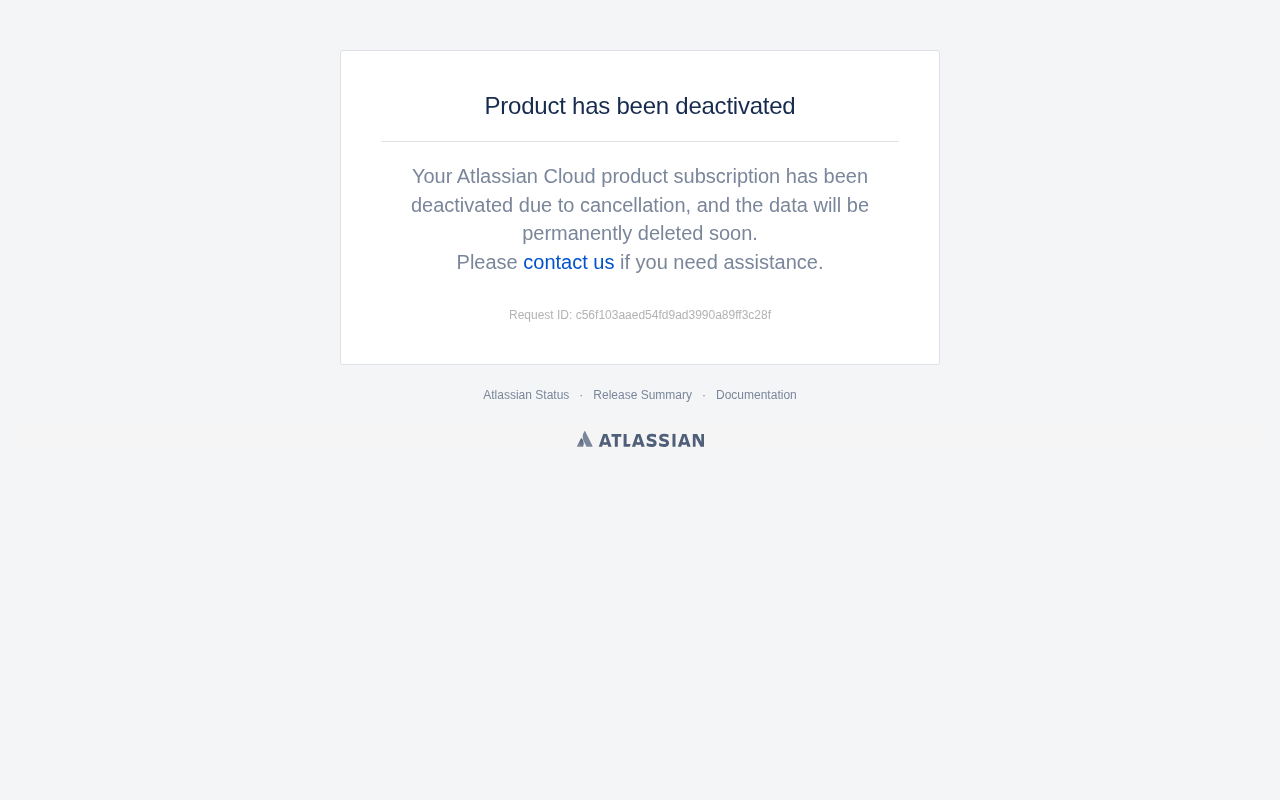The height and width of the screenshot is (800, 1280).
Task: Click the Request ID text line
Action: click(x=640, y=315)
